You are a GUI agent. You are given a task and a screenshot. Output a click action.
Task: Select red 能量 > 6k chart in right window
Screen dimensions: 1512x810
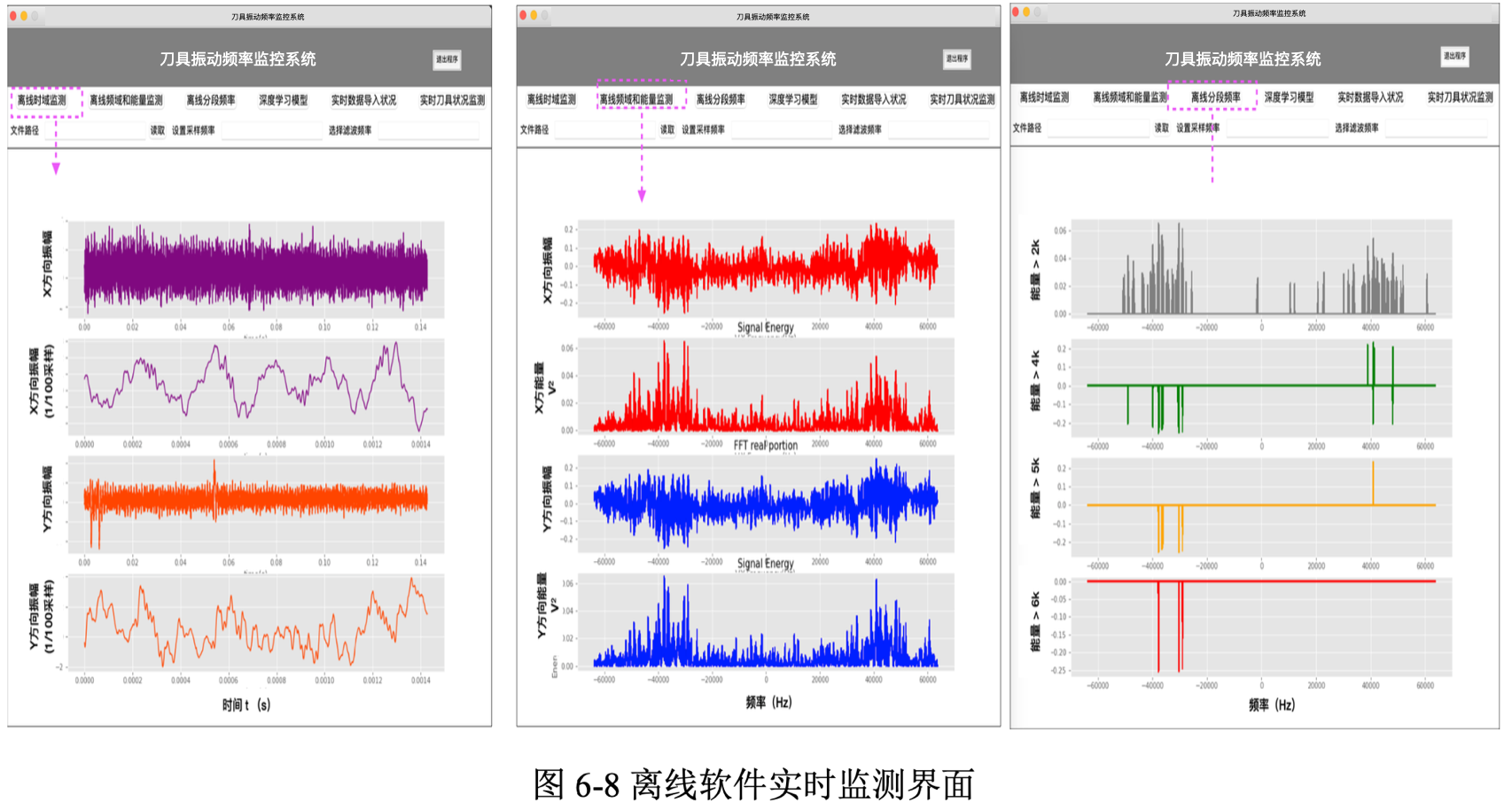[1262, 627]
